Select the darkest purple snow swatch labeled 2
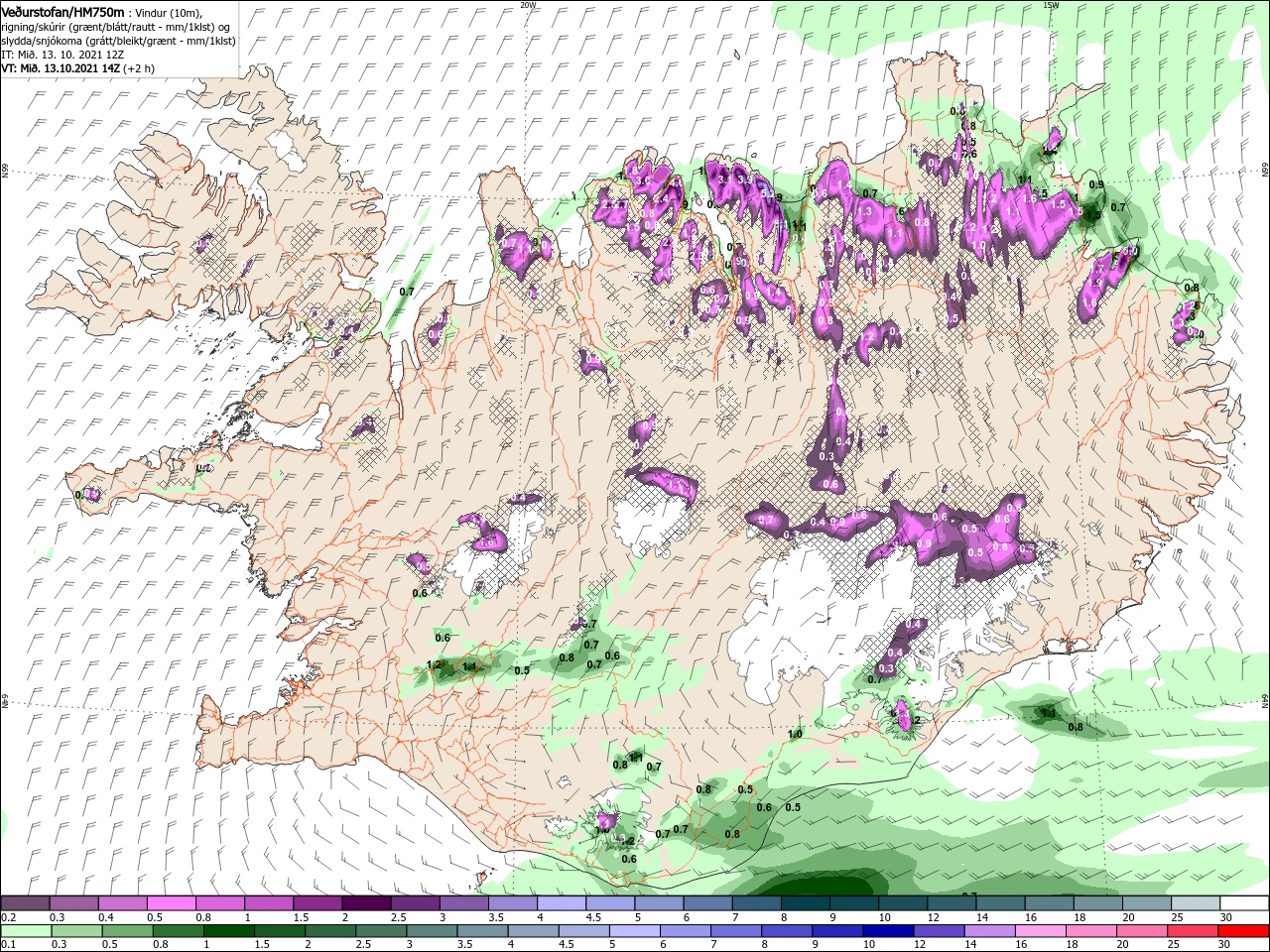 366,903
